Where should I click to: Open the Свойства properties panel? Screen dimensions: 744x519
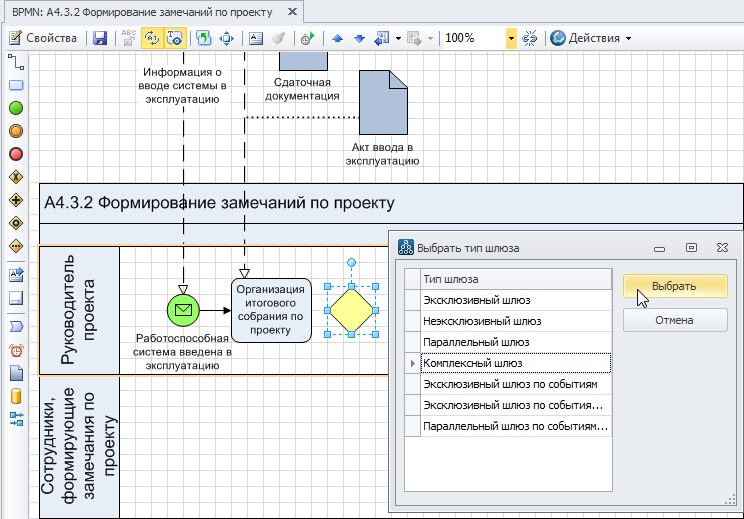[43, 38]
